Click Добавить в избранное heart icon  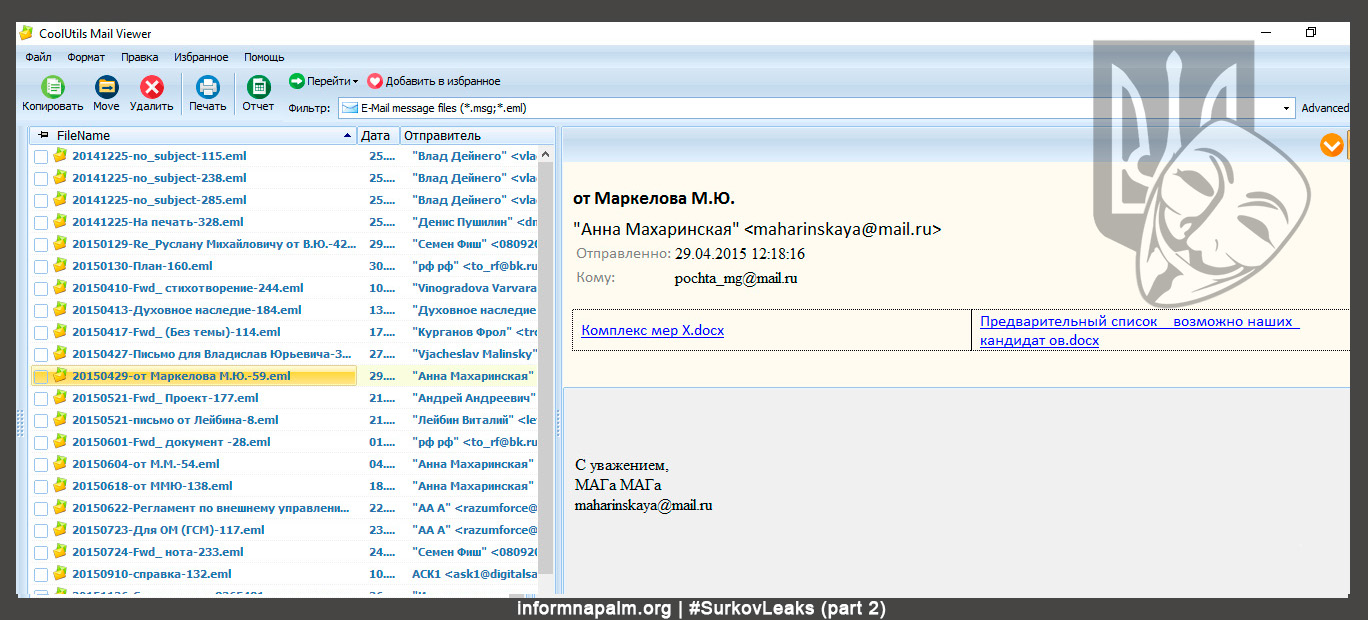[x=375, y=81]
